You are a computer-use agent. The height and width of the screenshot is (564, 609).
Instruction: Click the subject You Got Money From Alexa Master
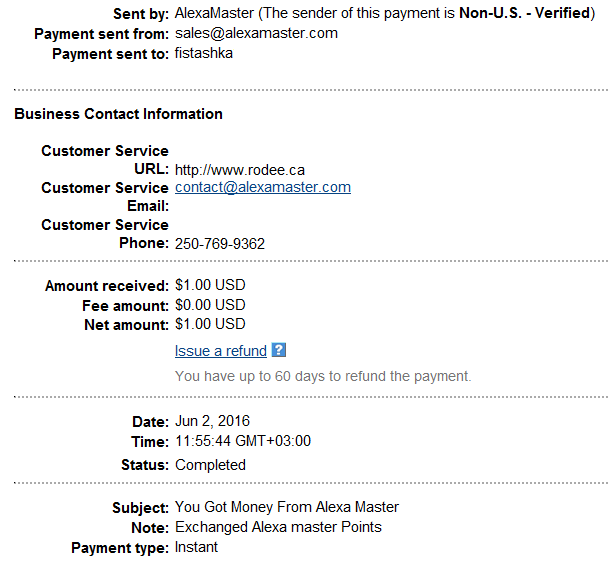287,507
